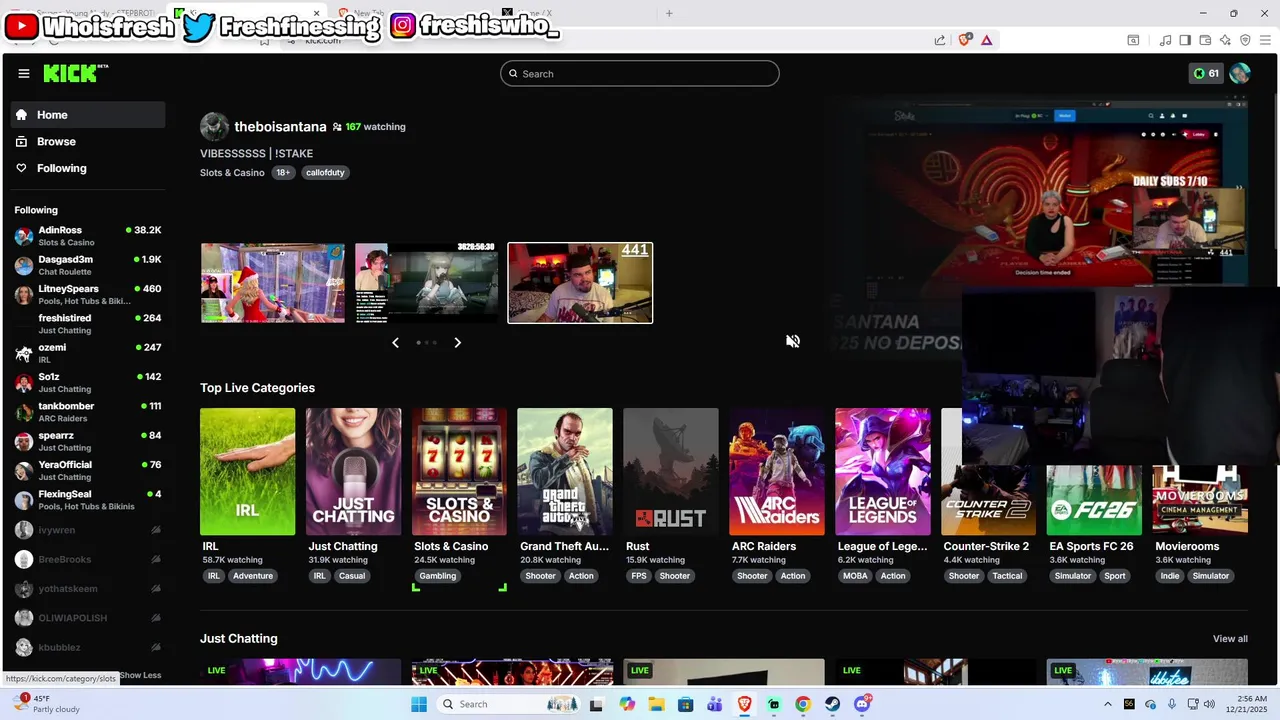1280x720 pixels.
Task: Open the IRL category card
Action: pyautogui.click(x=247, y=472)
